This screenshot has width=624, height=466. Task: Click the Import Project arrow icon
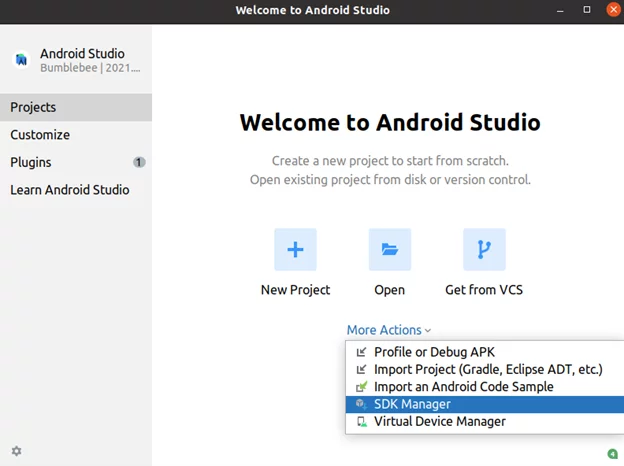[361, 369]
